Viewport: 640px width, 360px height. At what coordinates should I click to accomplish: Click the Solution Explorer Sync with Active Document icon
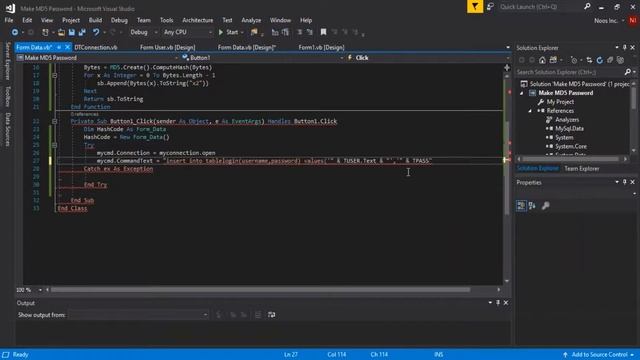coord(589,60)
